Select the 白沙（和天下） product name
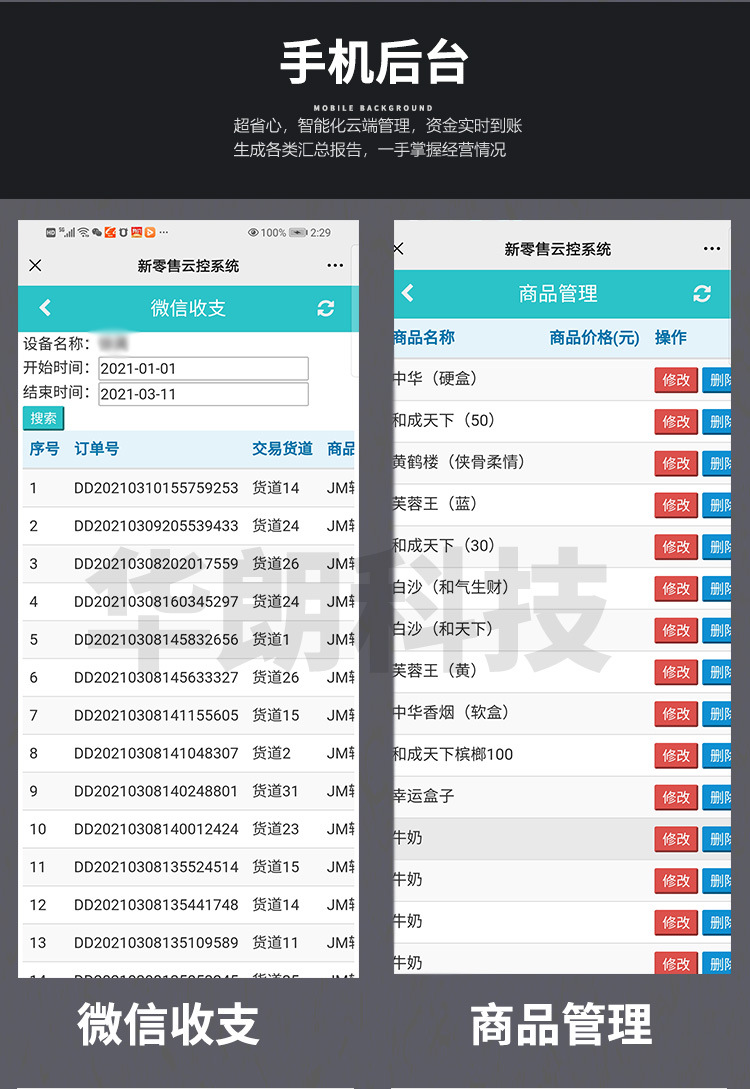This screenshot has height=1089, width=750. tap(444, 629)
